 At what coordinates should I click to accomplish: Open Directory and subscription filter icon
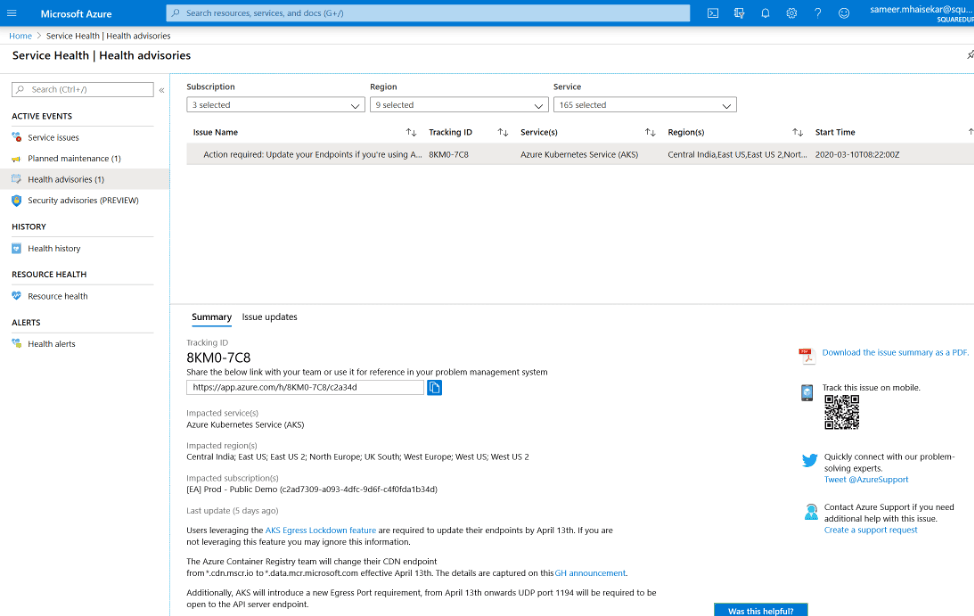(x=739, y=13)
